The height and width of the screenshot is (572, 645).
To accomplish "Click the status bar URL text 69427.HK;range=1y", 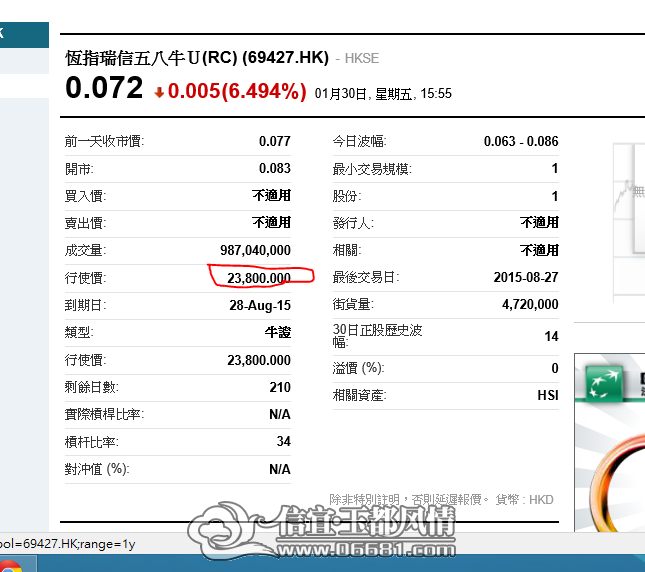I will (79, 544).
